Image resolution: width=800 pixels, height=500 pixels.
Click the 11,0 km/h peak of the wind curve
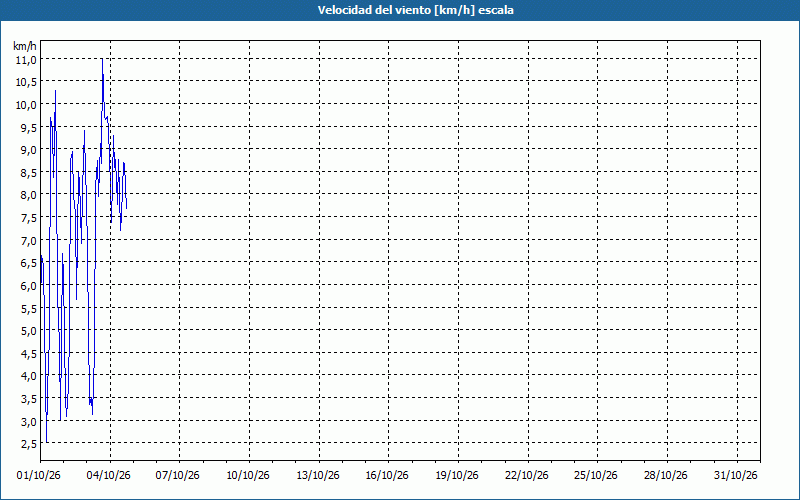click(102, 59)
